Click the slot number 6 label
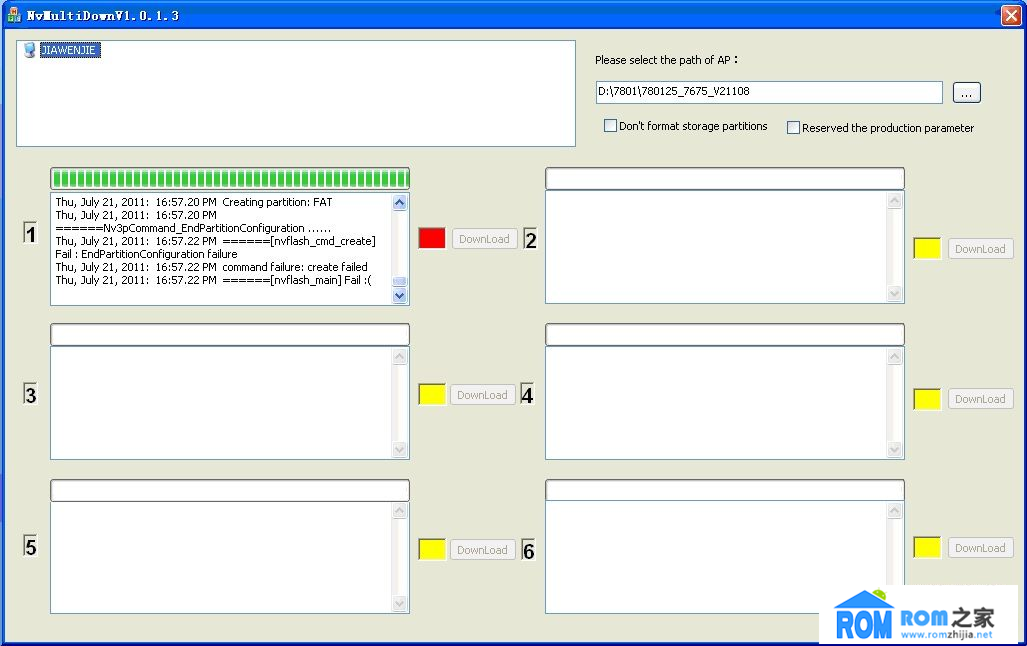The image size is (1027, 646). [529, 550]
